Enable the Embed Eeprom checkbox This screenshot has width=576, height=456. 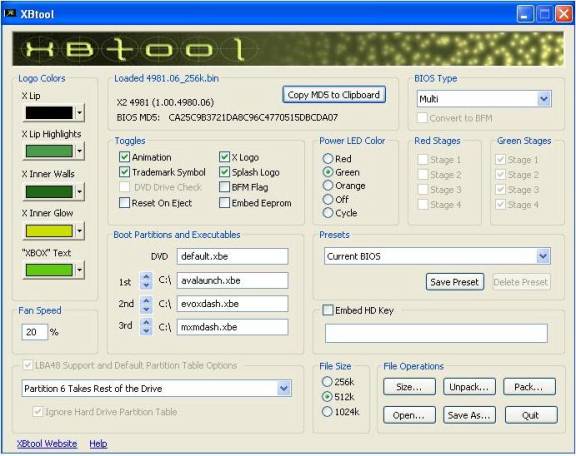(224, 203)
